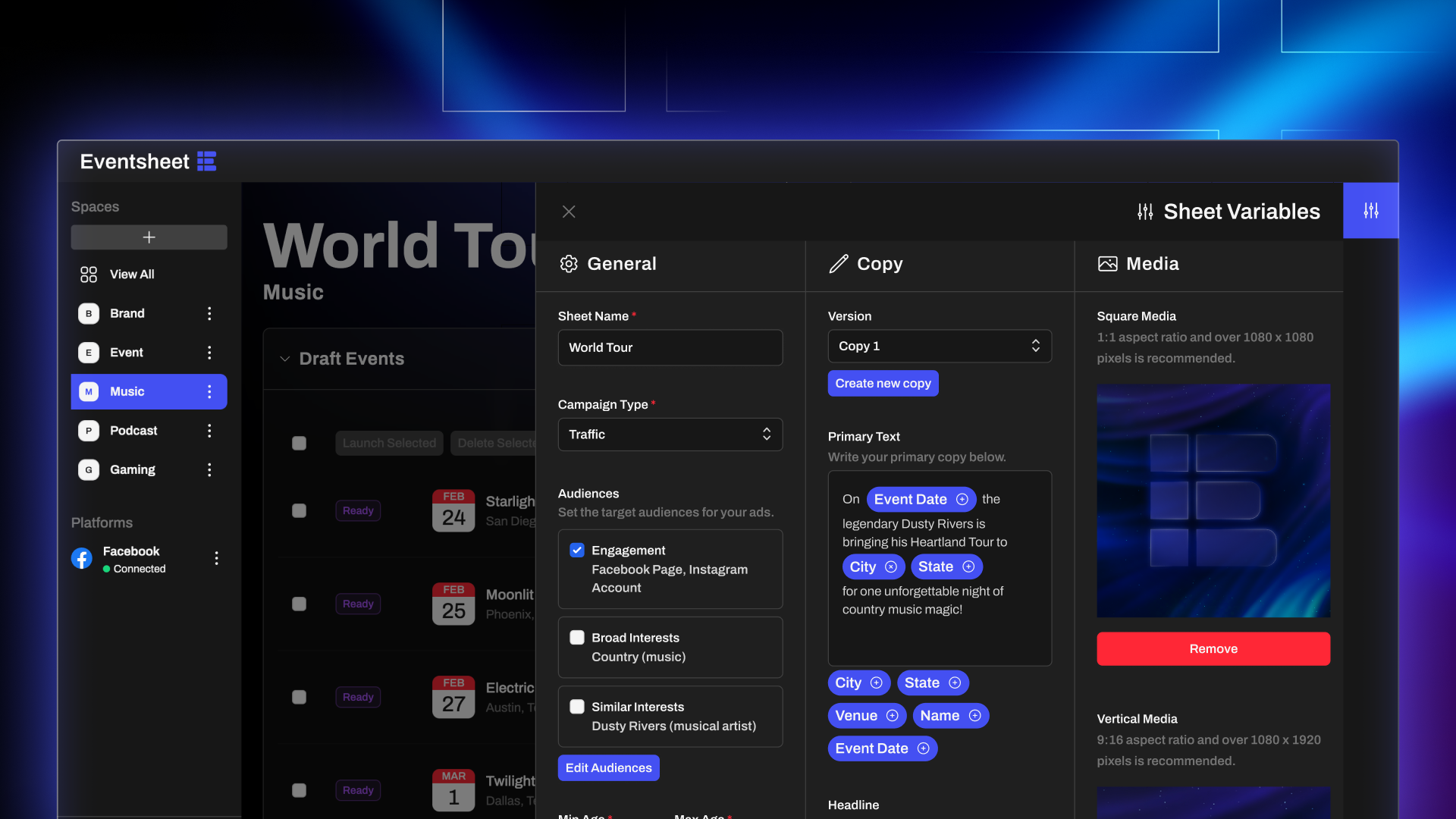Select the Feb 27 event checkbox
1456x819 pixels.
300,698
